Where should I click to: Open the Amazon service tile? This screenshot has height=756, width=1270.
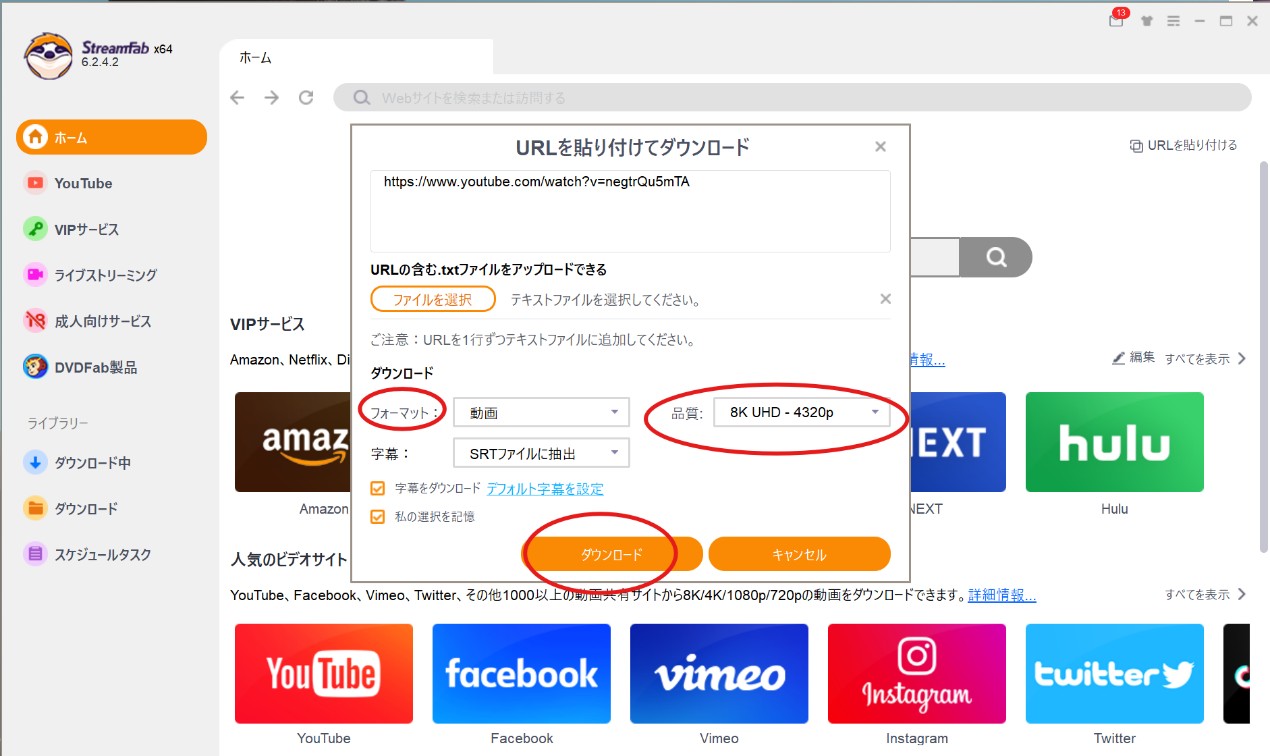click(x=292, y=442)
